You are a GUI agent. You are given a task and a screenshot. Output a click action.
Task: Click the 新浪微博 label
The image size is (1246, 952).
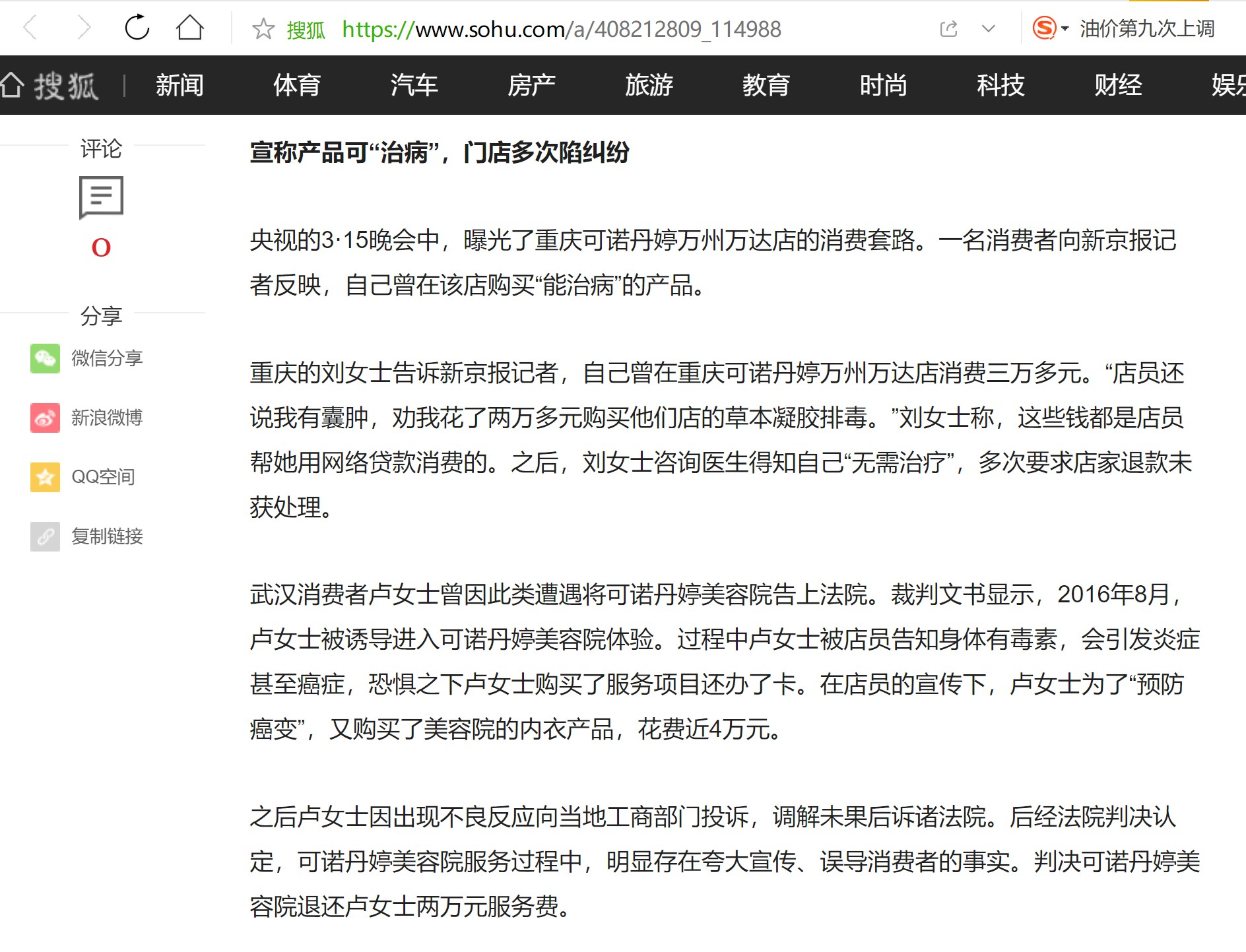(x=107, y=418)
